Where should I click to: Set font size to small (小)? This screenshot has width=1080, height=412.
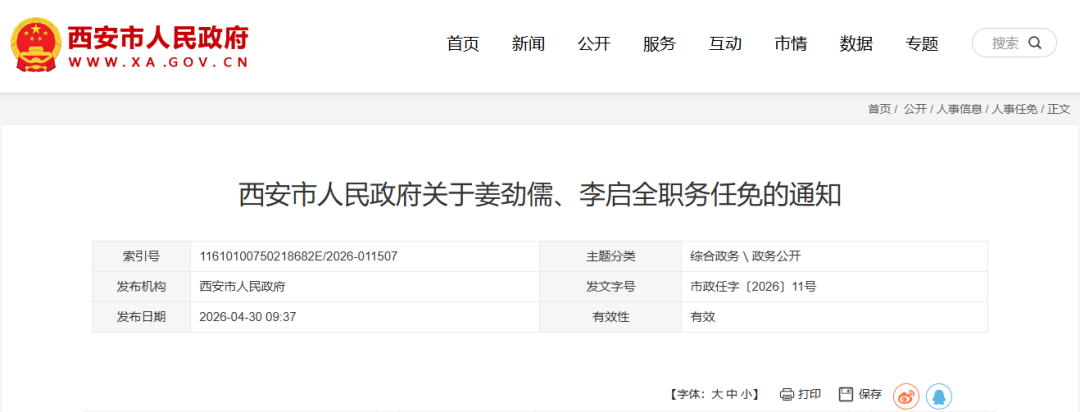click(746, 395)
